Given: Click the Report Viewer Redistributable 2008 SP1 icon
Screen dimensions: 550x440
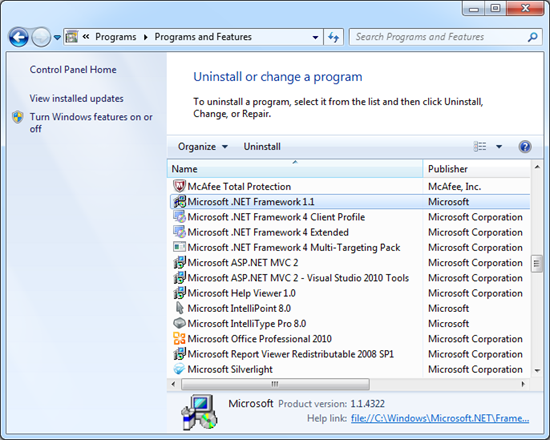Looking at the screenshot, I should pyautogui.click(x=179, y=354).
